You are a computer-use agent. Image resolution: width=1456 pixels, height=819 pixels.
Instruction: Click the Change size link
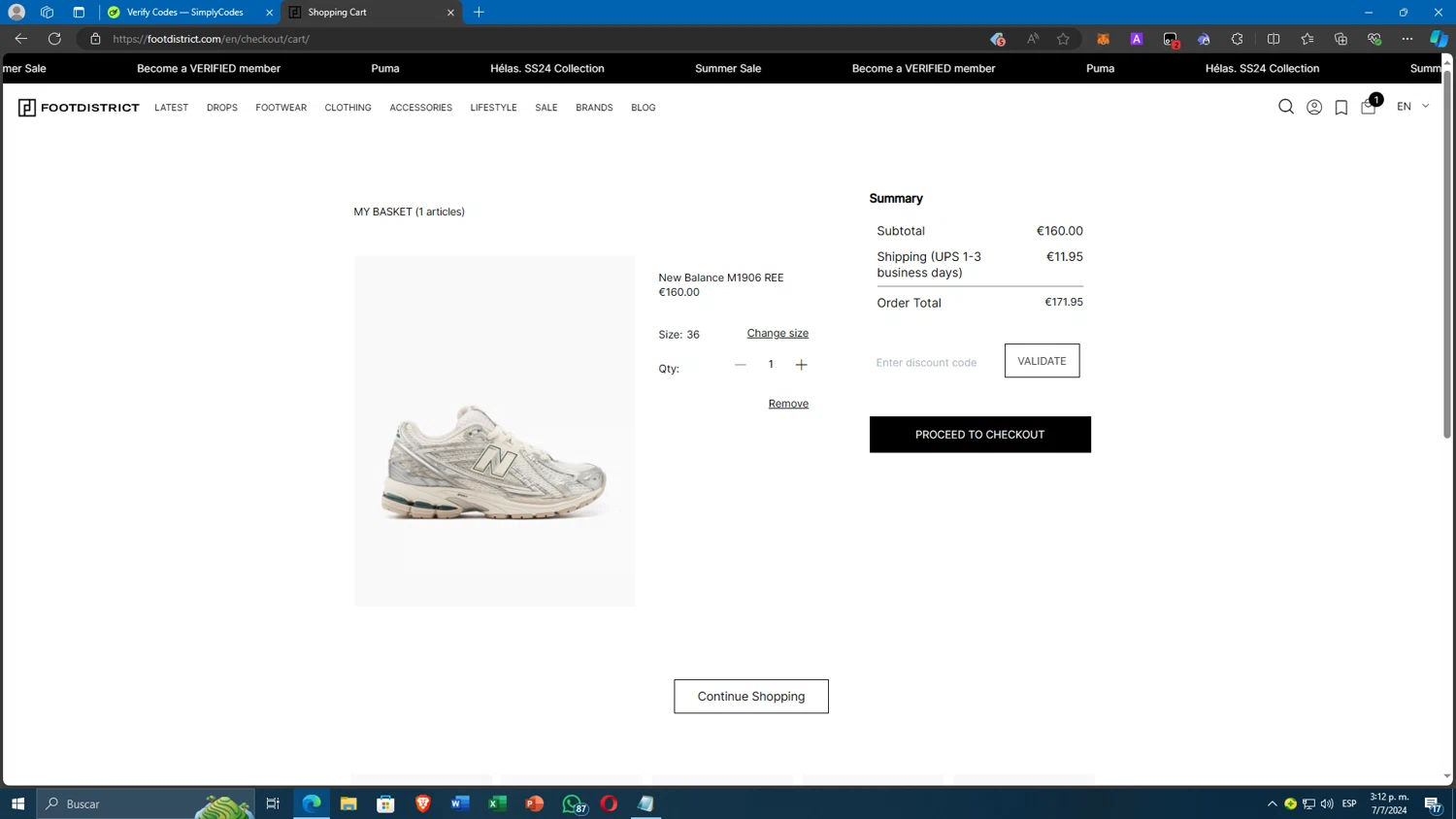[778, 333]
